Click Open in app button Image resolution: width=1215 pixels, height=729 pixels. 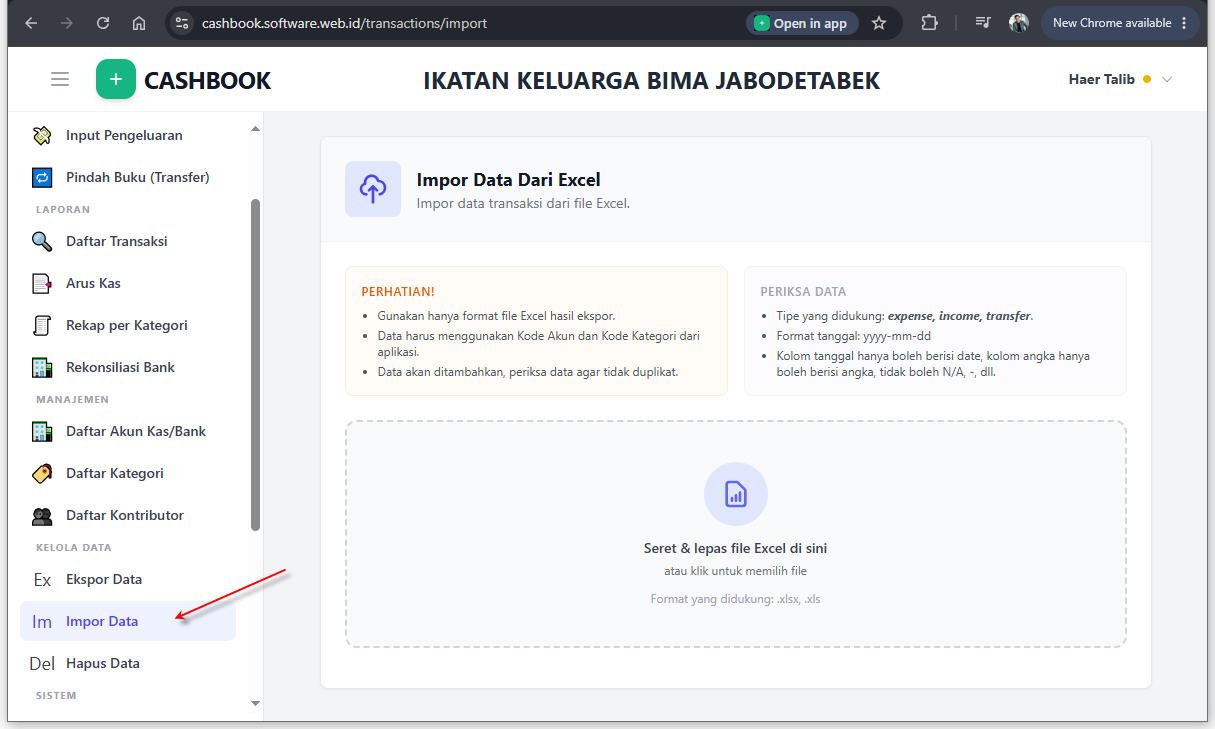click(801, 23)
